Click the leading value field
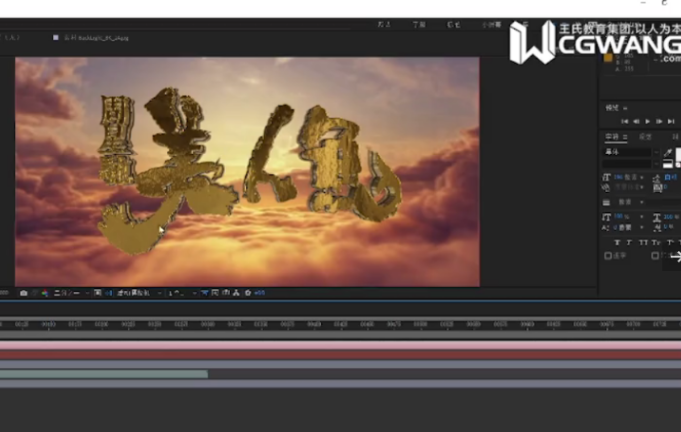 tap(671, 177)
